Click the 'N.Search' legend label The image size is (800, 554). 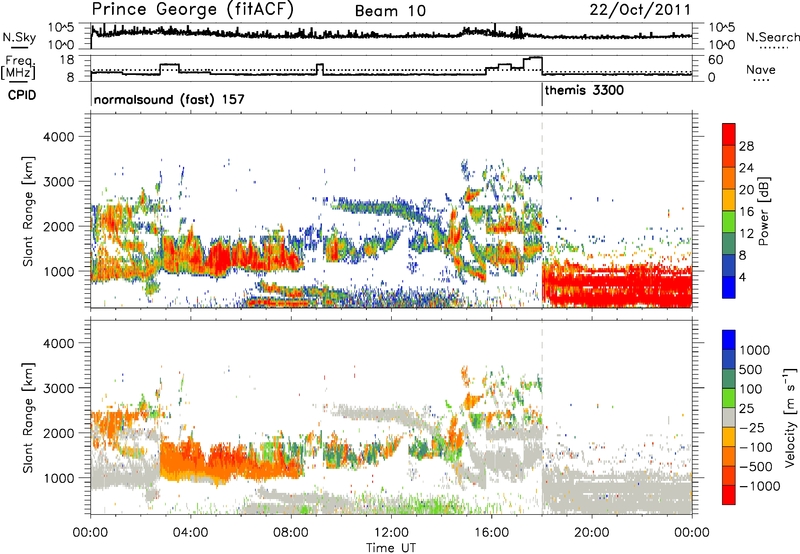[x=772, y=37]
